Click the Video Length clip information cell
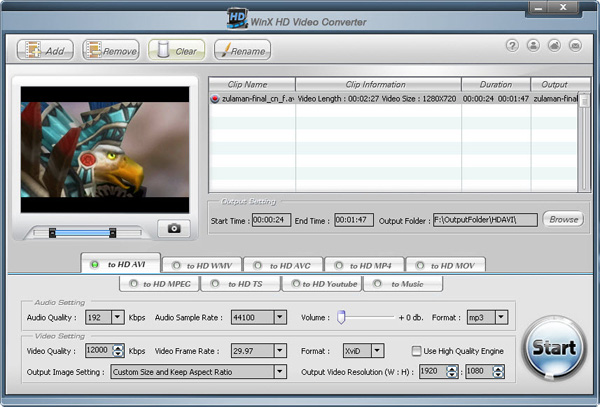This screenshot has height=407, width=600. (x=377, y=99)
